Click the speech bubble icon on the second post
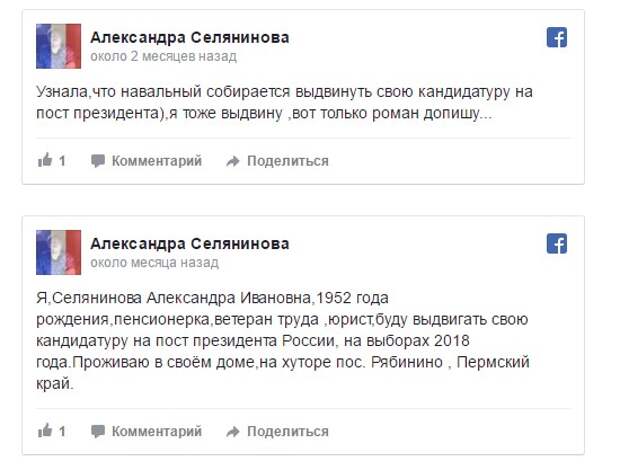Viewport: 620px width, 470px height. pyautogui.click(x=98, y=431)
